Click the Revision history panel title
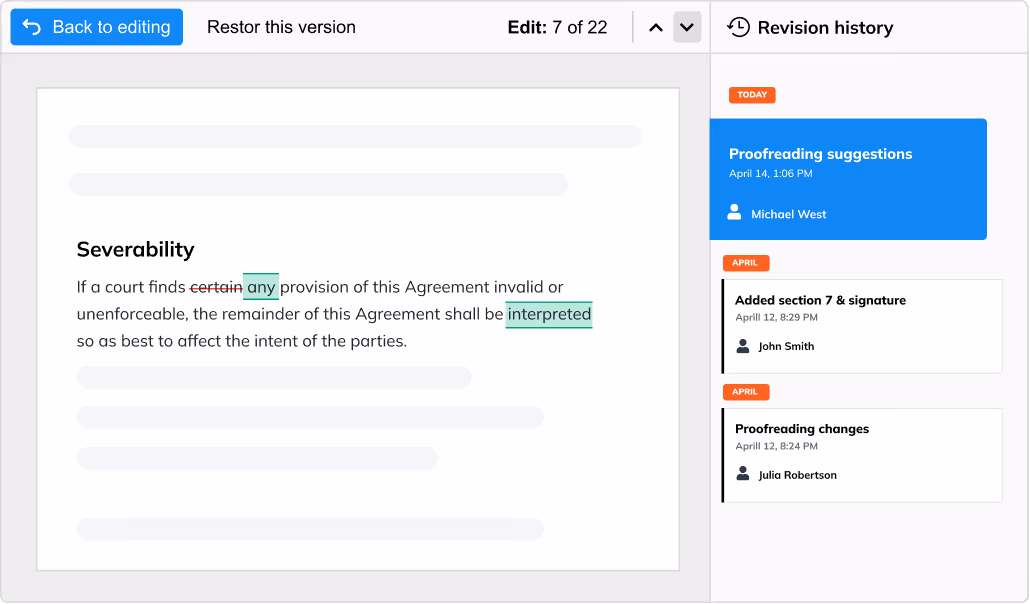The width and height of the screenshot is (1030, 604). point(825,27)
